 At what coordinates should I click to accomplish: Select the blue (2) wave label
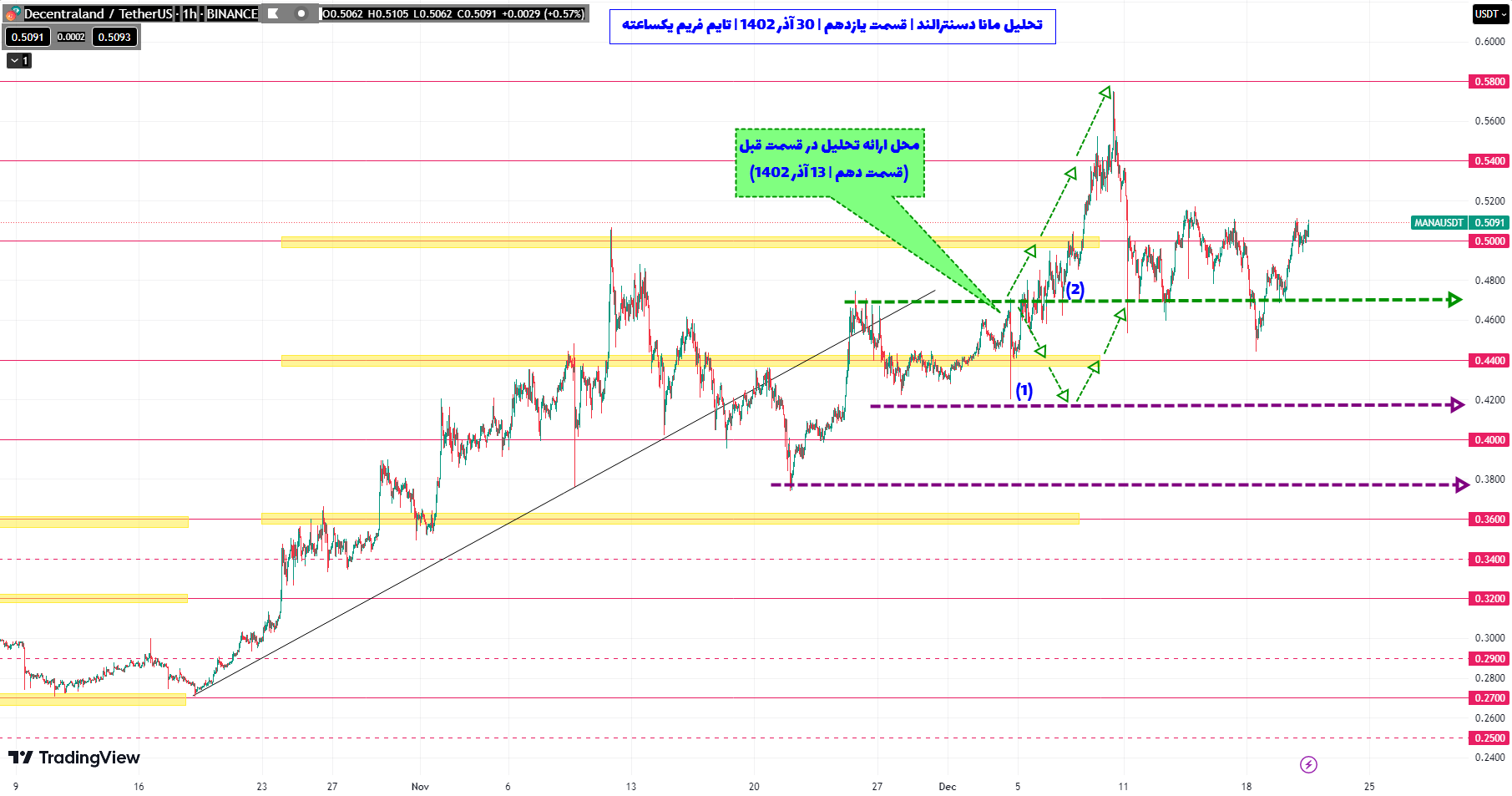[x=1075, y=290]
